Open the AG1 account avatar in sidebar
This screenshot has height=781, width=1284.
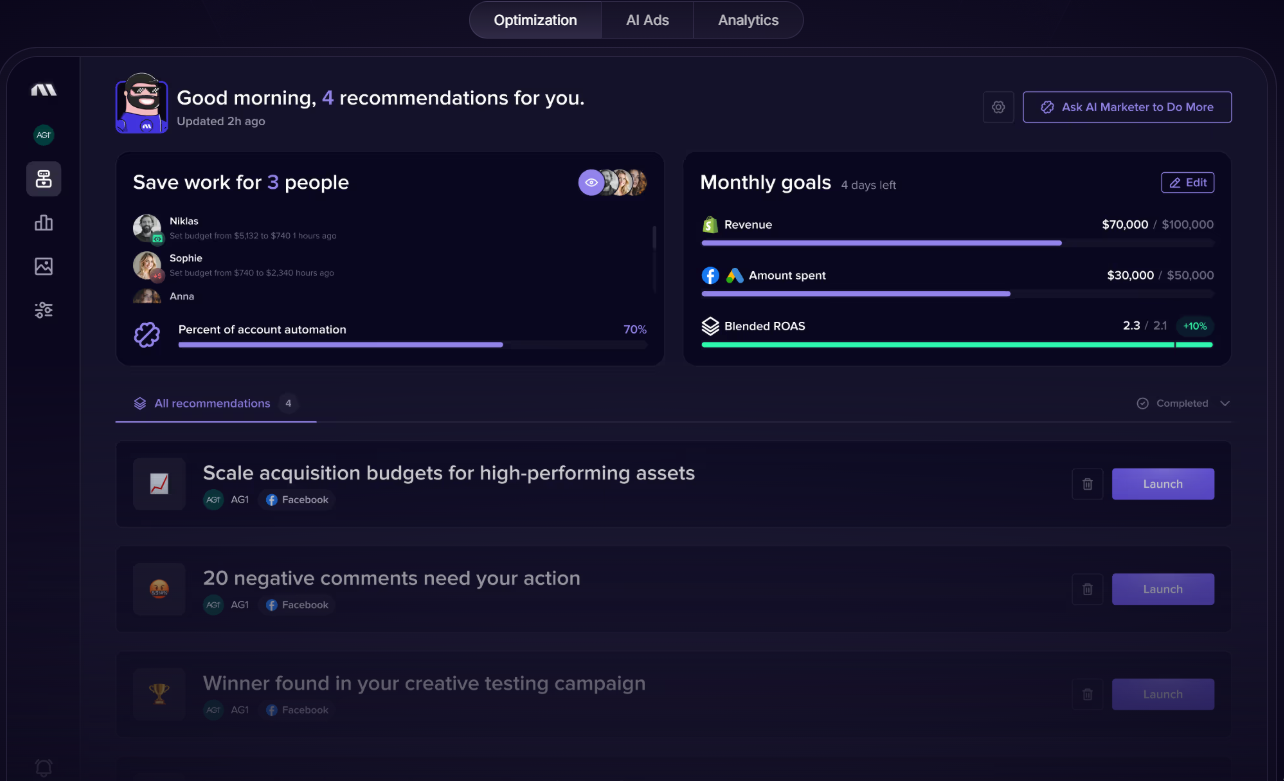point(43,135)
